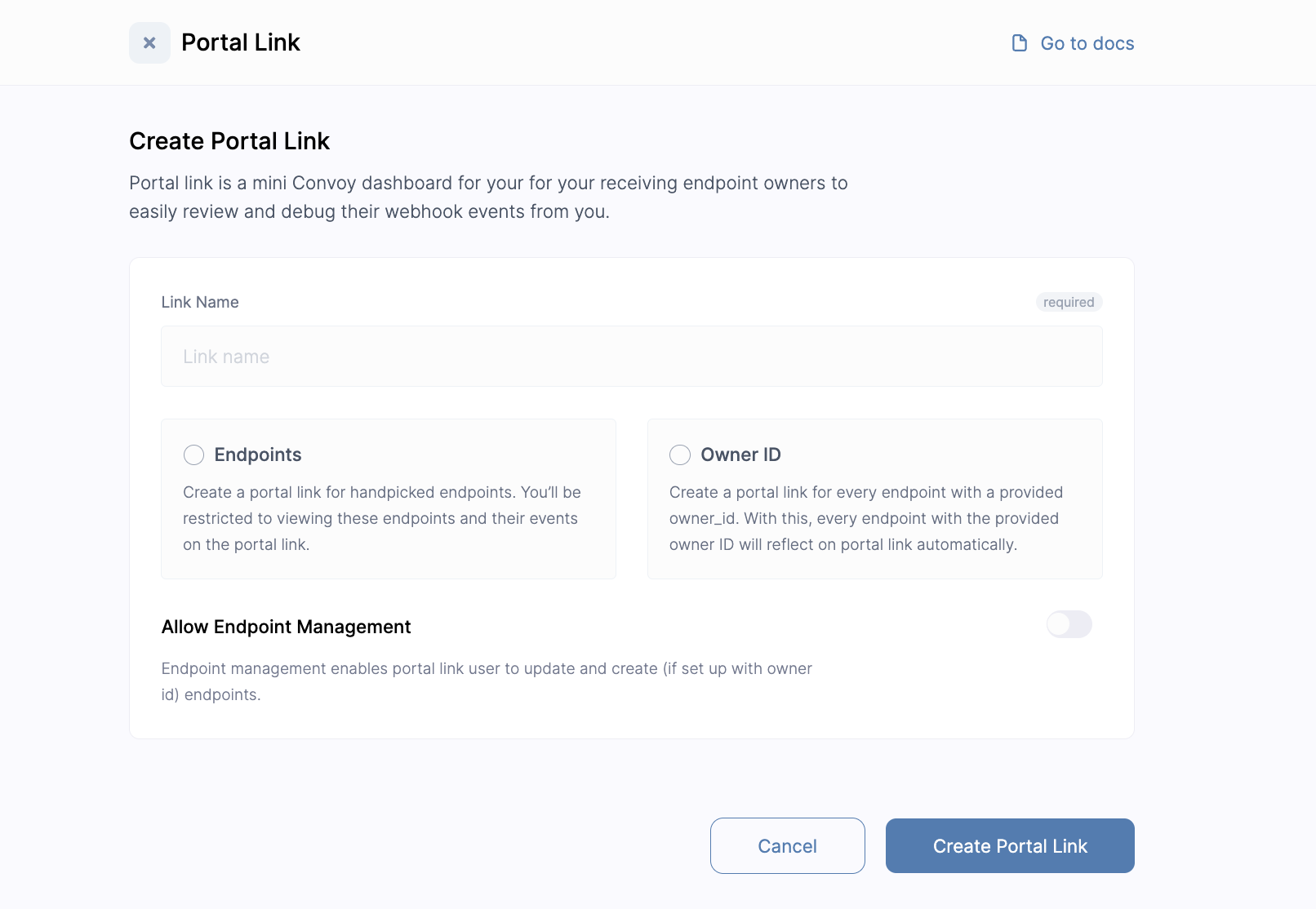1316x909 pixels.
Task: Select the Endpoints radio button
Action: point(193,454)
